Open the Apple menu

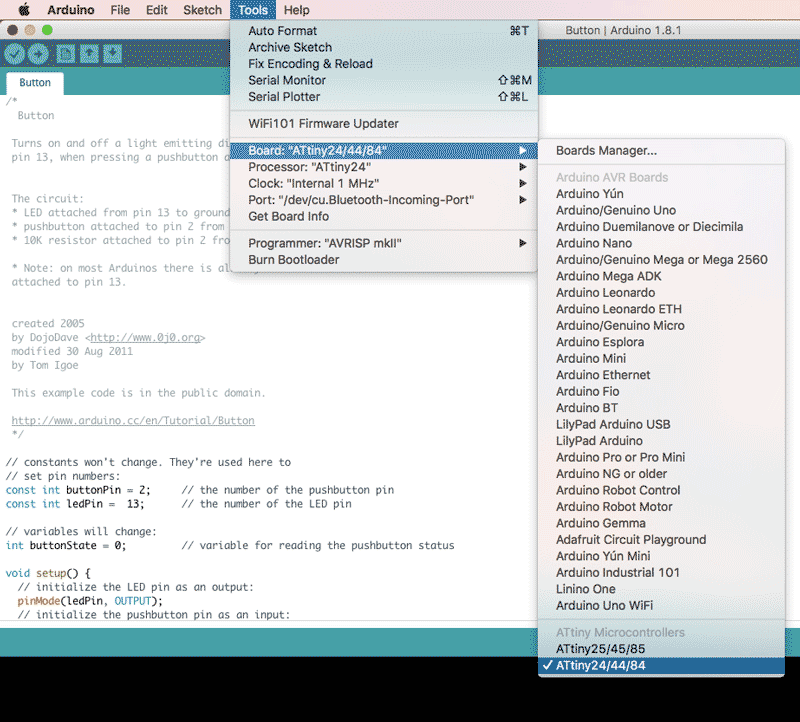tap(23, 10)
